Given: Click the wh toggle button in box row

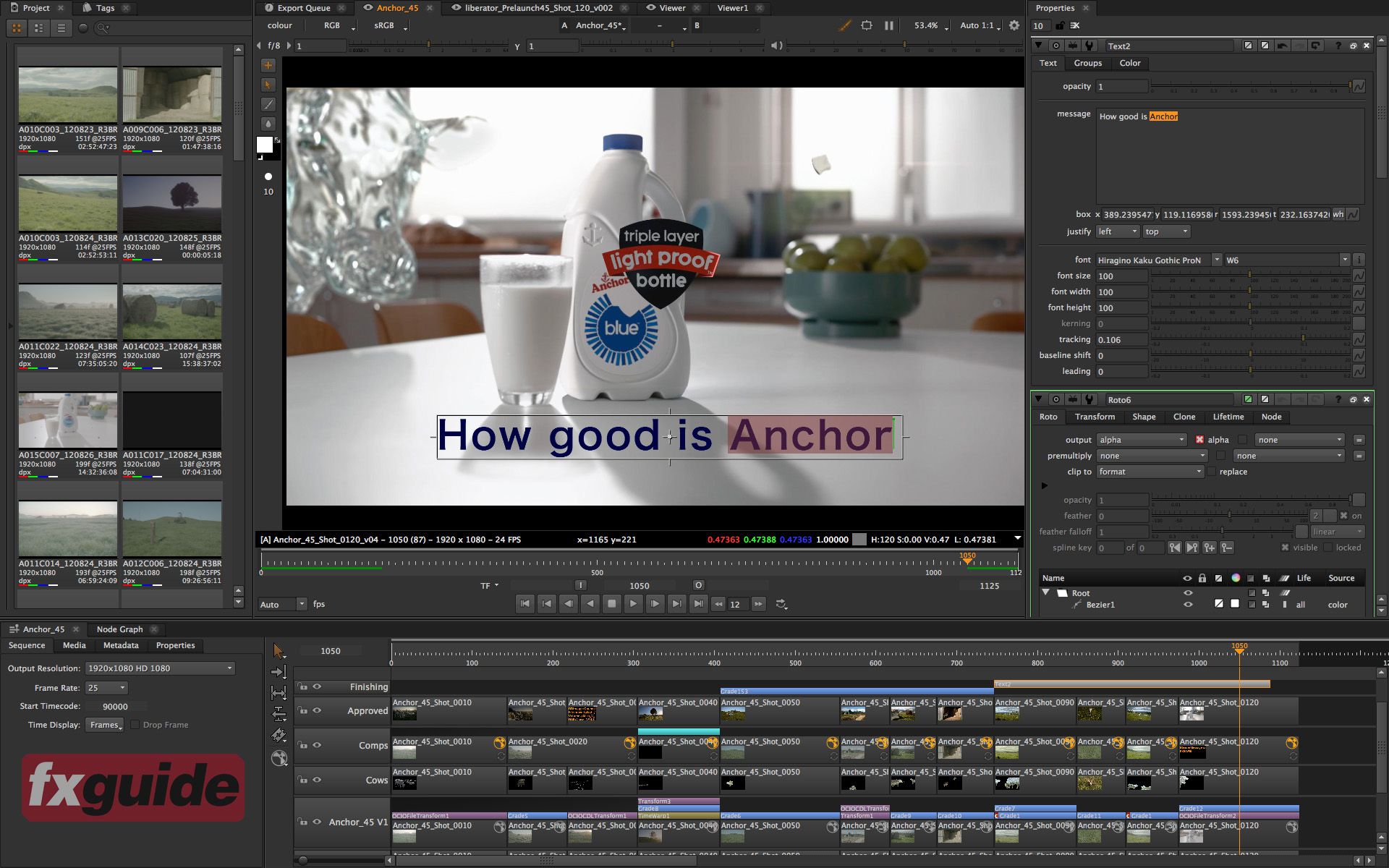Looking at the screenshot, I should (x=1338, y=215).
